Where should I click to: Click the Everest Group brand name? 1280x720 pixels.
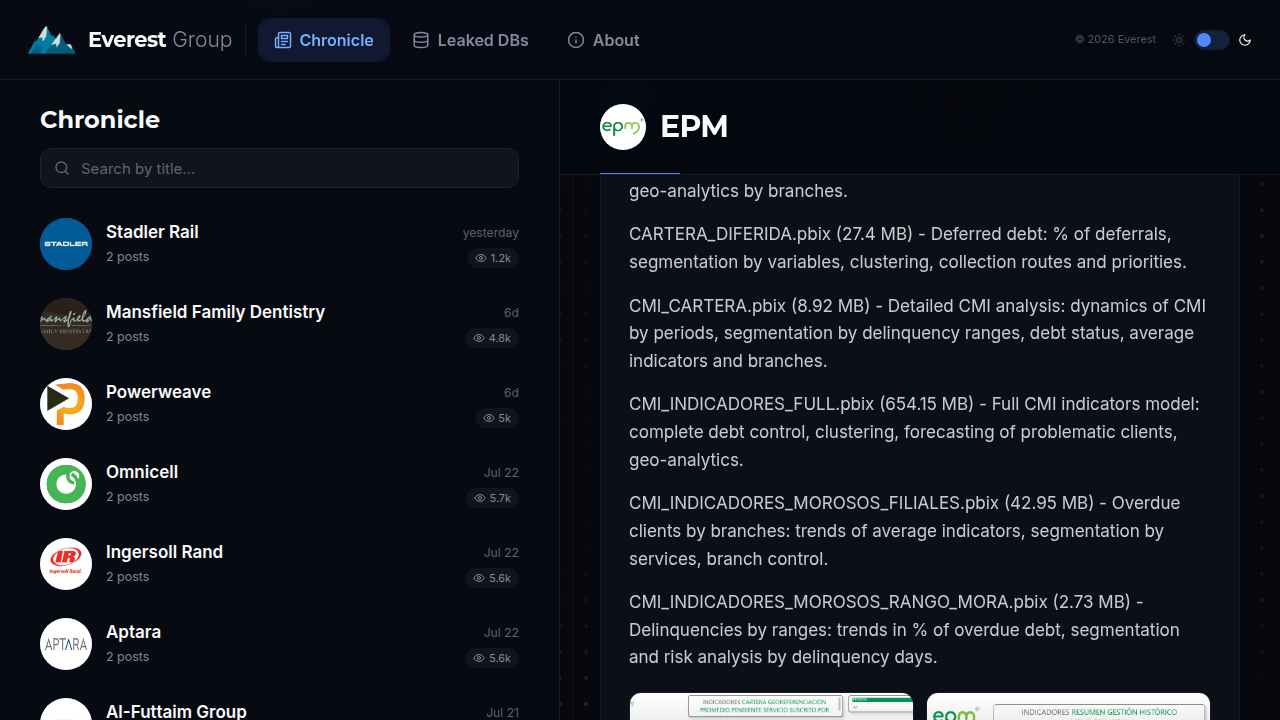[x=160, y=40]
